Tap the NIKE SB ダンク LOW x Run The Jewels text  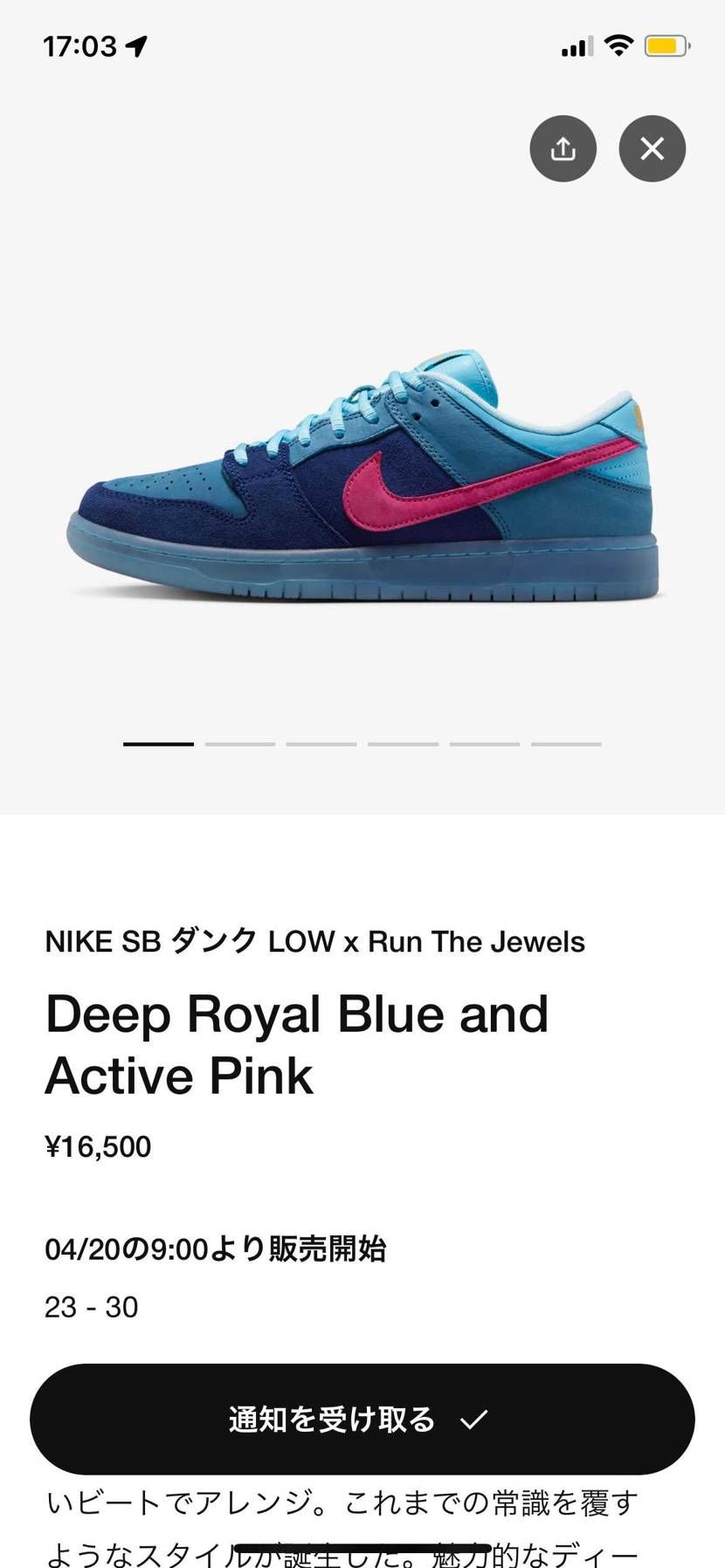tap(314, 941)
